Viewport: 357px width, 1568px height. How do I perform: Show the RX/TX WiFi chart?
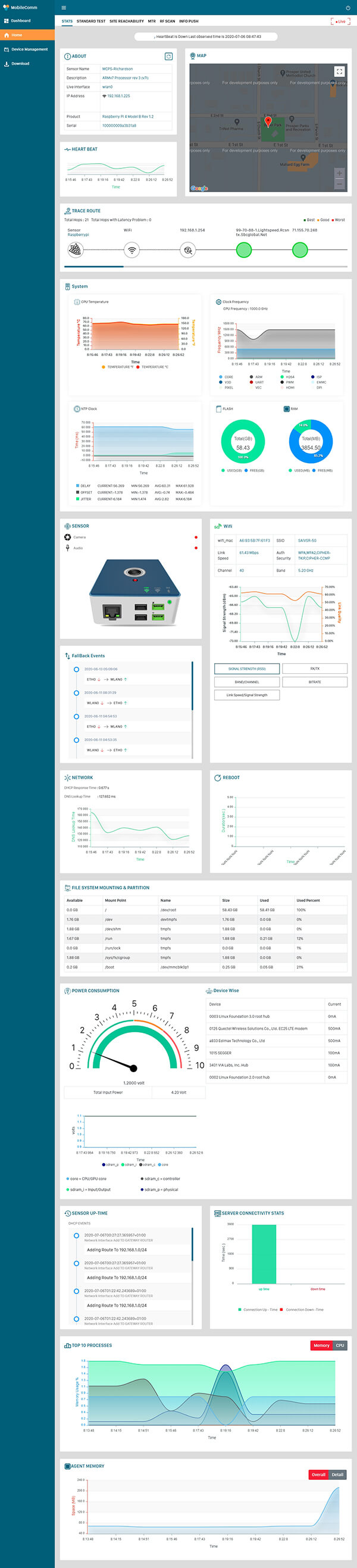point(314,669)
